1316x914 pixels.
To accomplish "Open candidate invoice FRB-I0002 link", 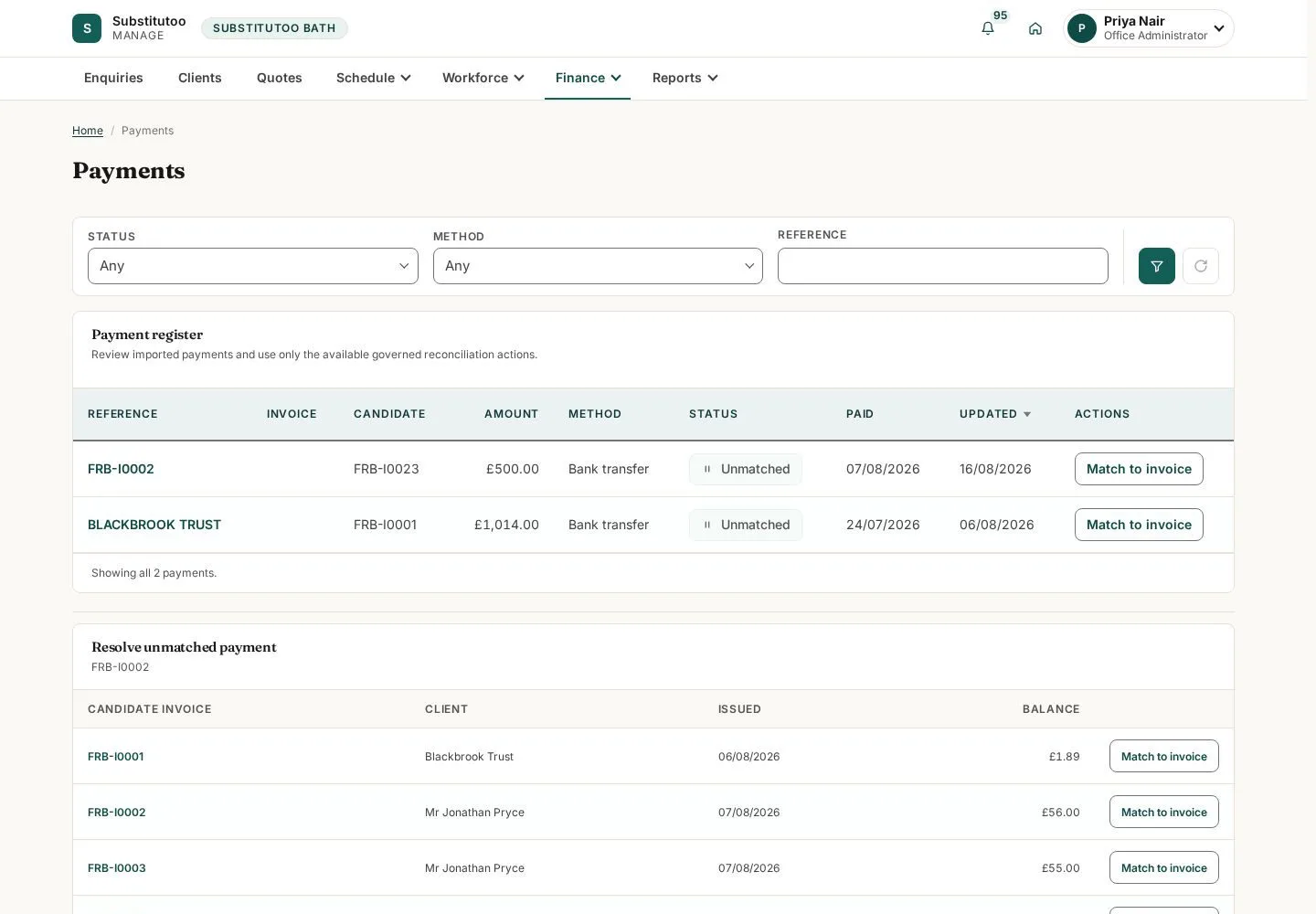I will [x=117, y=813].
